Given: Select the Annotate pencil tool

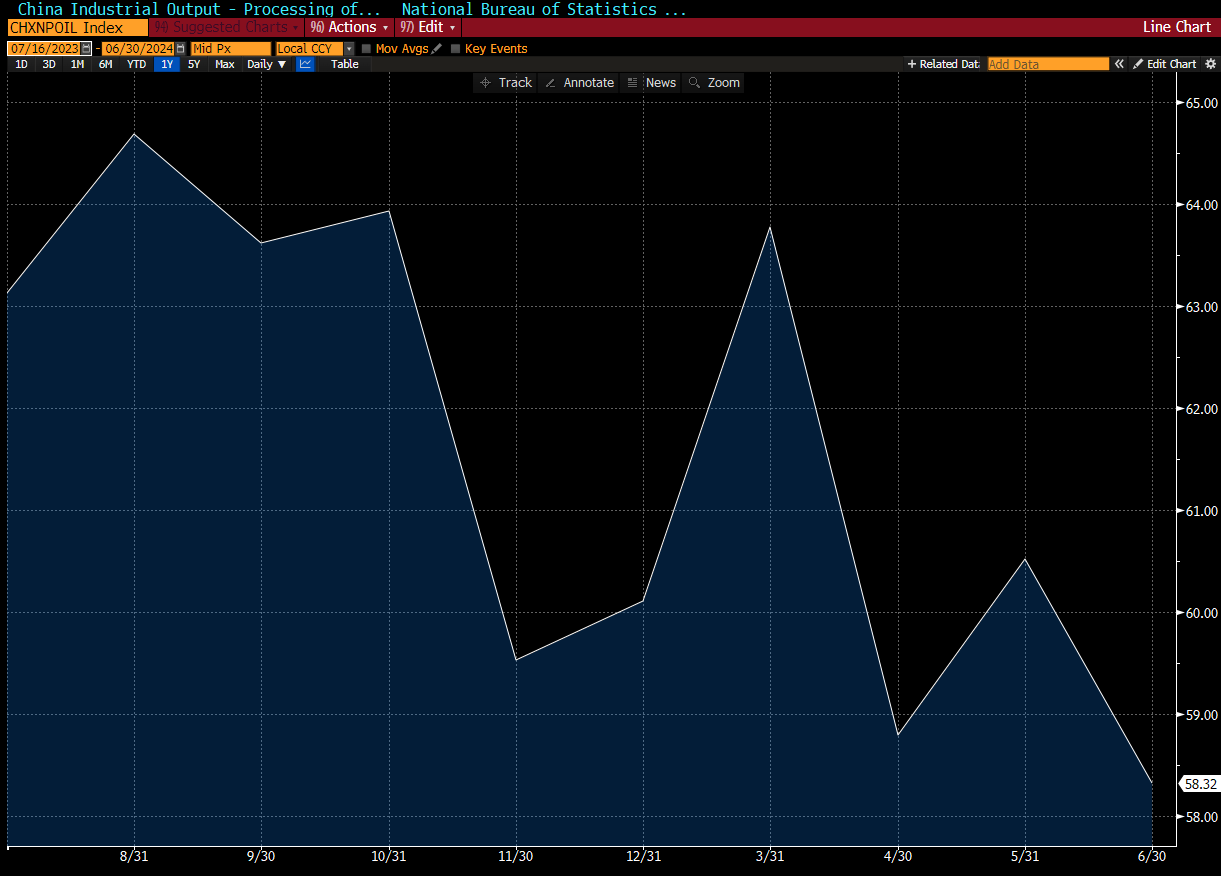Looking at the screenshot, I should tap(579, 82).
